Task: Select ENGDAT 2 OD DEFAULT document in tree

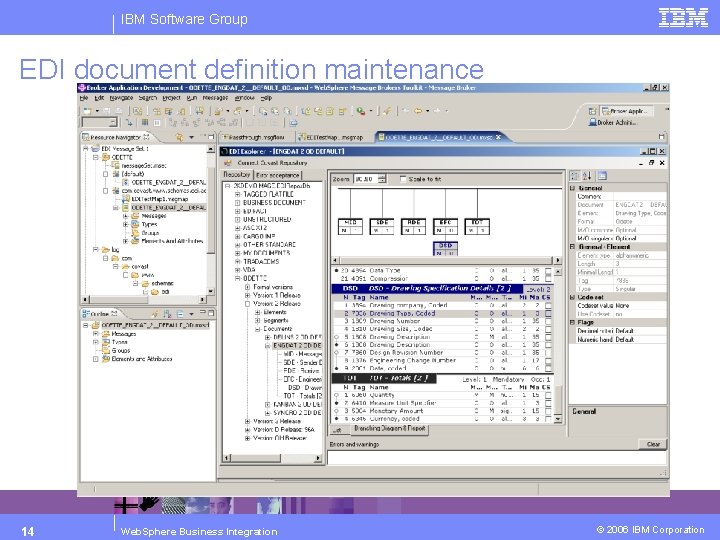Action: [297, 345]
